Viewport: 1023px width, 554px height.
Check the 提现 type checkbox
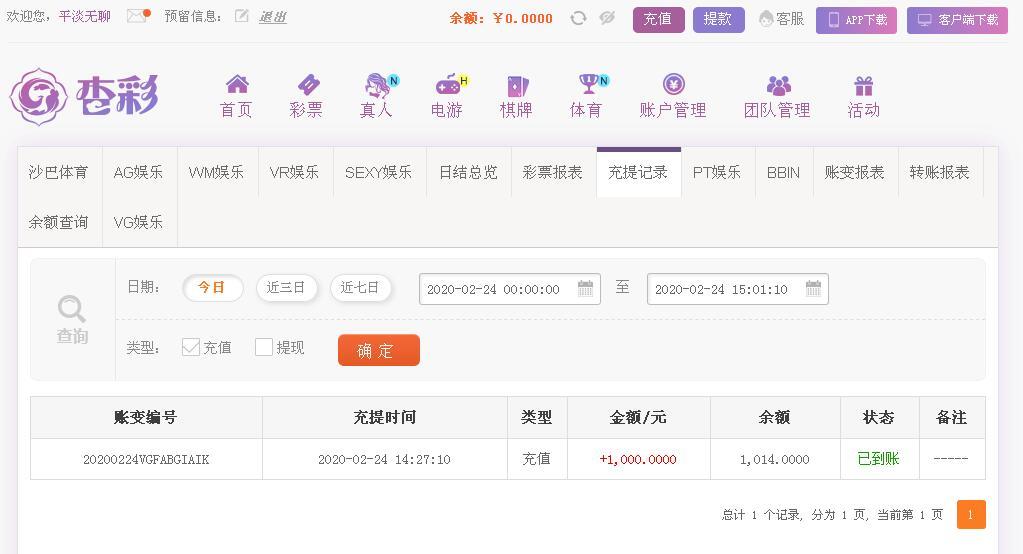click(264, 347)
